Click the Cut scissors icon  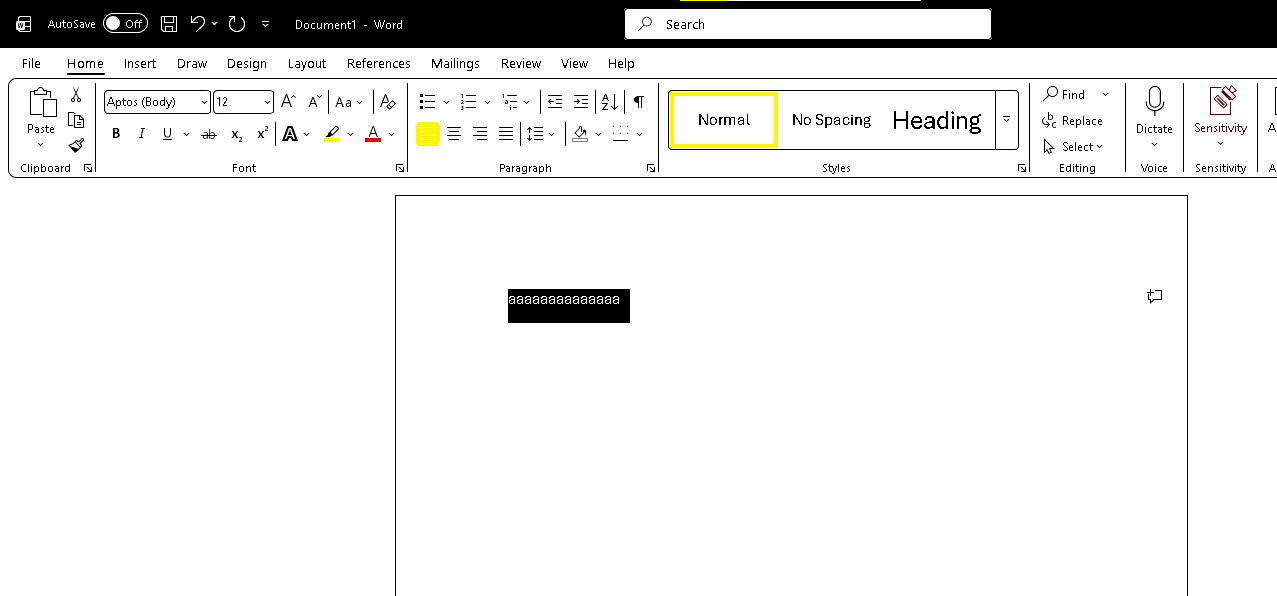coord(76,95)
